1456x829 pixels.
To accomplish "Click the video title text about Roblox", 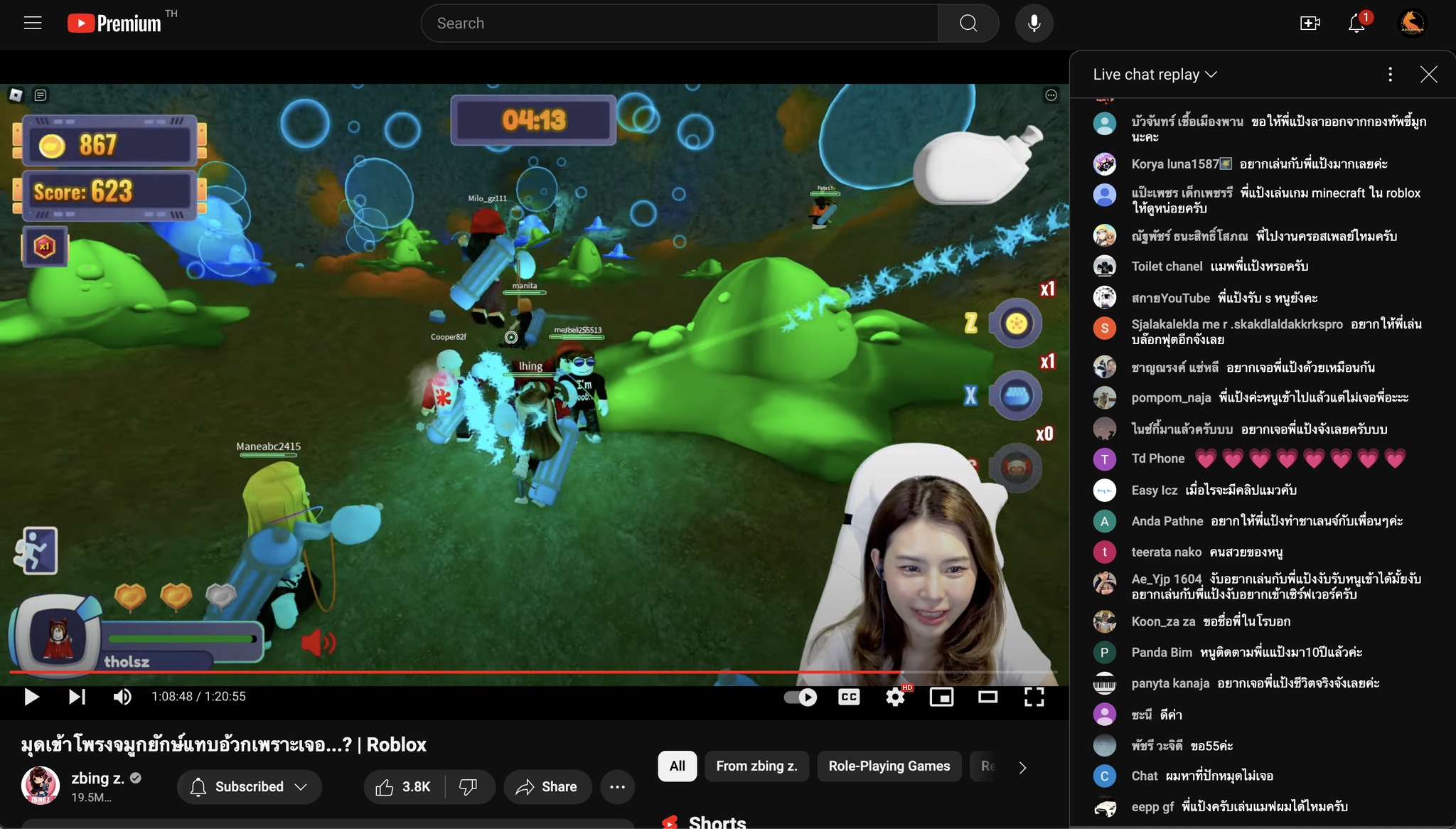I will click(223, 744).
